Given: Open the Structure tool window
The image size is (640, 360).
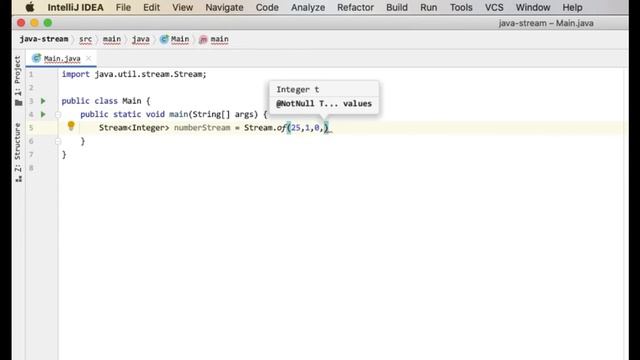Looking at the screenshot, I should coord(18,152).
